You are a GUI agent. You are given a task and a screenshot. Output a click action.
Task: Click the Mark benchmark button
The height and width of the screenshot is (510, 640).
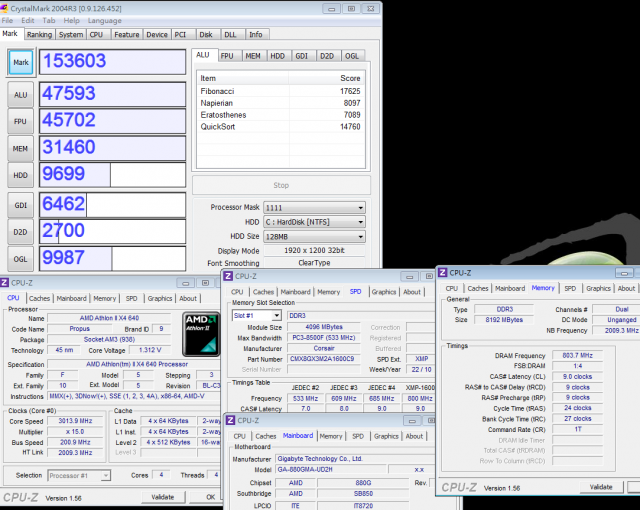(x=20, y=62)
